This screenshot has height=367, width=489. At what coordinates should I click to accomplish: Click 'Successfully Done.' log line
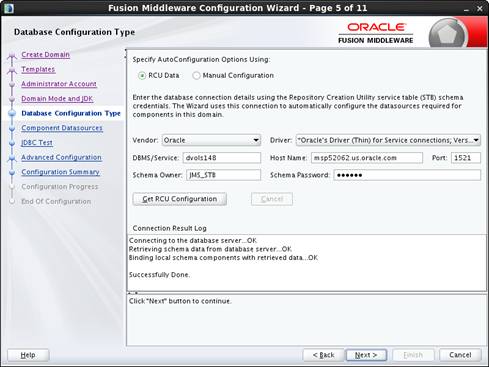coord(159,275)
